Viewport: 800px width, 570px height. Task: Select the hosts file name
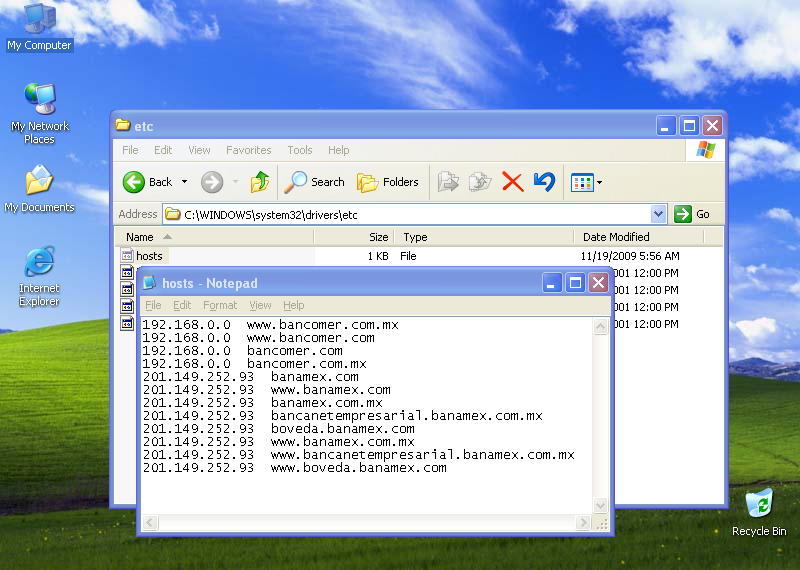pyautogui.click(x=149, y=256)
